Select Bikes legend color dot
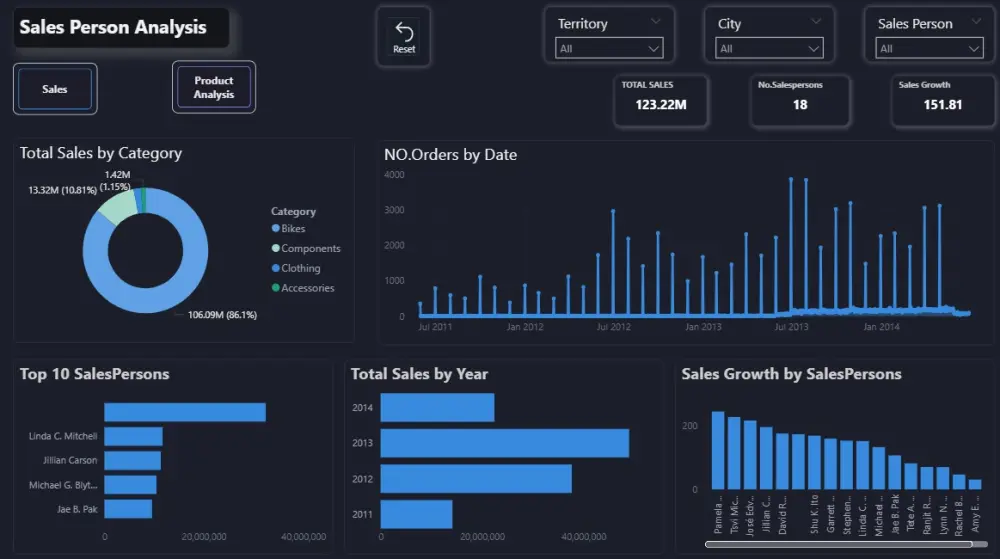This screenshot has height=559, width=1000. point(276,228)
